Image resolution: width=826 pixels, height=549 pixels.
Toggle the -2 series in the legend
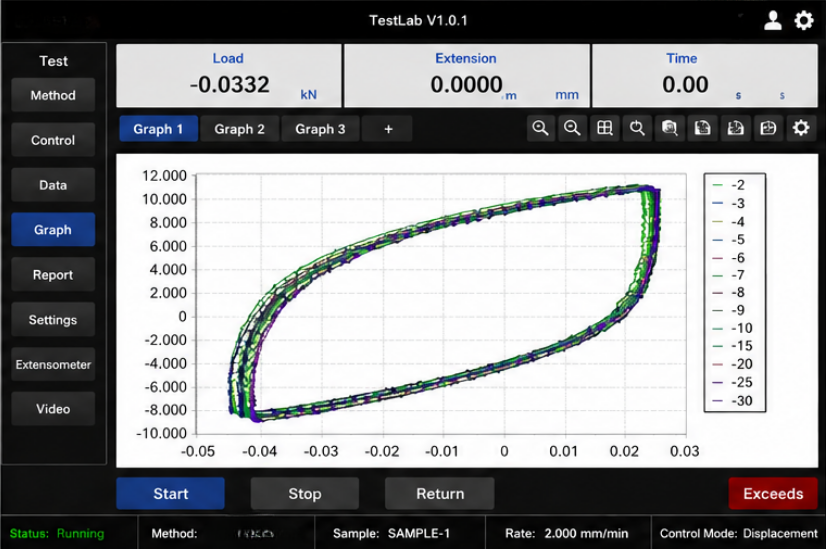(729, 185)
